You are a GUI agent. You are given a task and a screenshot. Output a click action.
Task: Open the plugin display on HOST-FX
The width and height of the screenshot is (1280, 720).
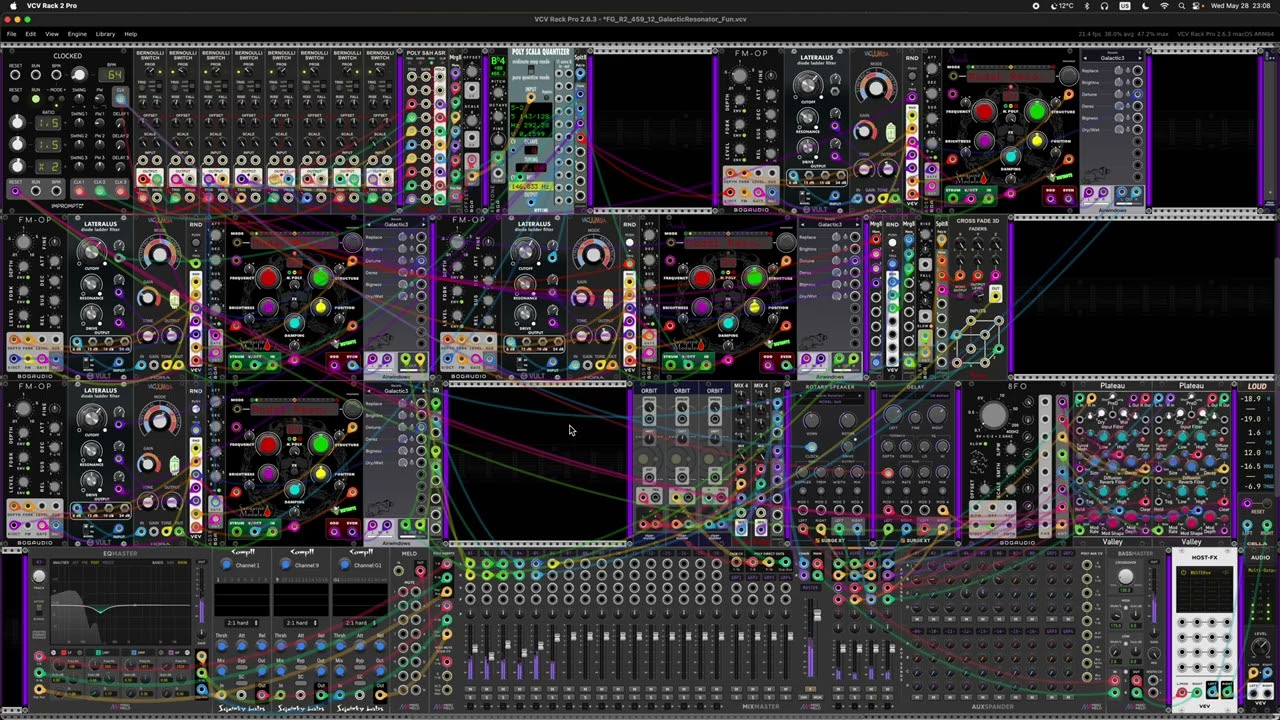(1204, 591)
